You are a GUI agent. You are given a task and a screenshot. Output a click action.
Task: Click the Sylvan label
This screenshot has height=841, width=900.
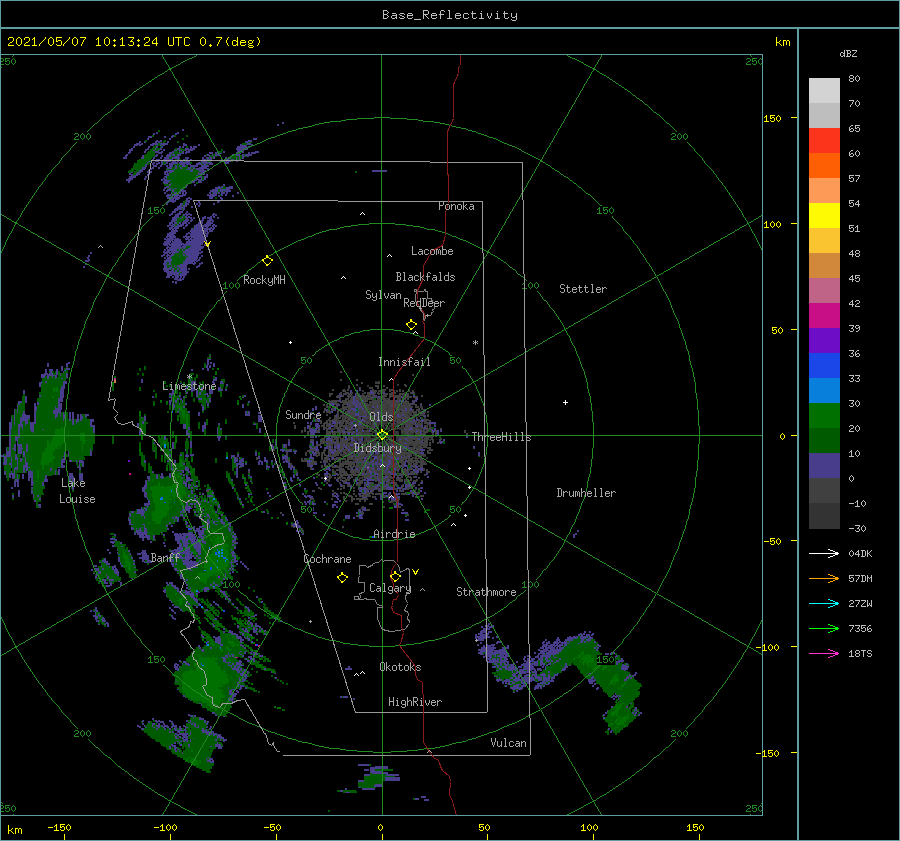point(383,295)
